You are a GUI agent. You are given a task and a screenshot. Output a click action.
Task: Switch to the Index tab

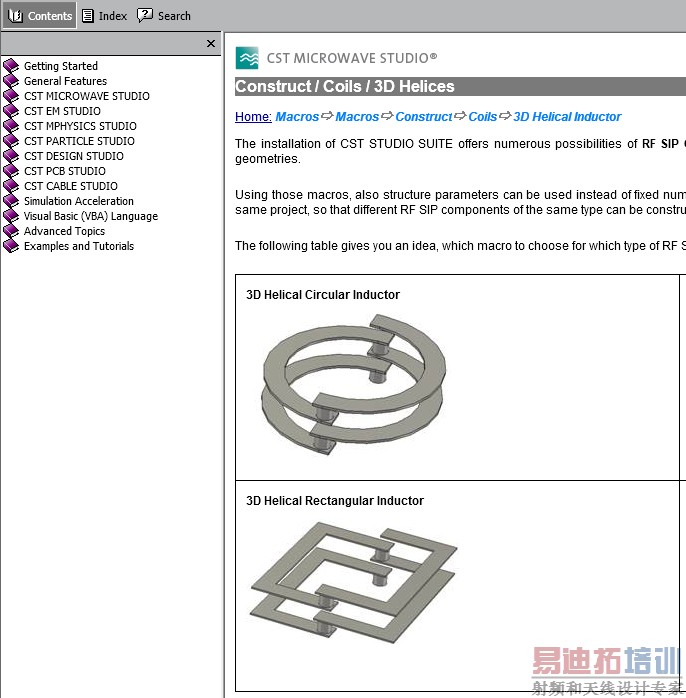coord(105,16)
